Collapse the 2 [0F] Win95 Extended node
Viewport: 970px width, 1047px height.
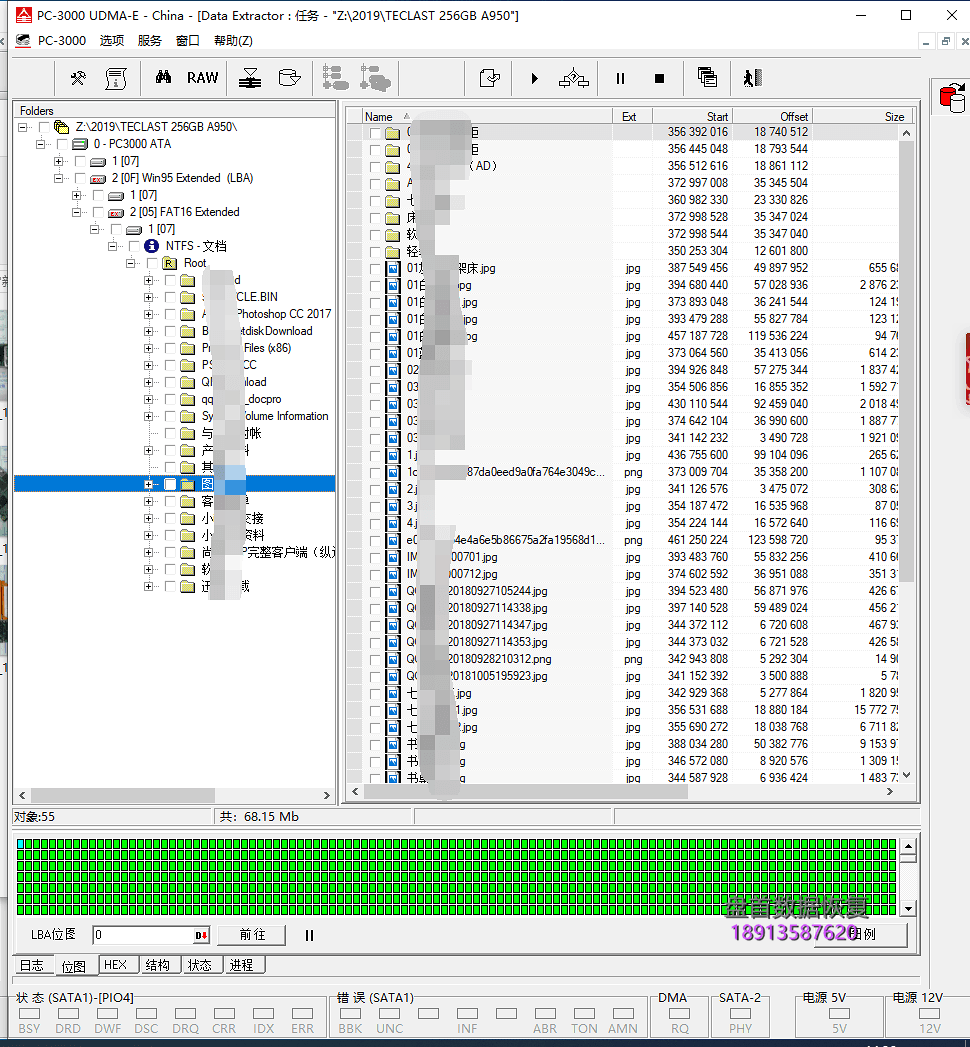59,178
